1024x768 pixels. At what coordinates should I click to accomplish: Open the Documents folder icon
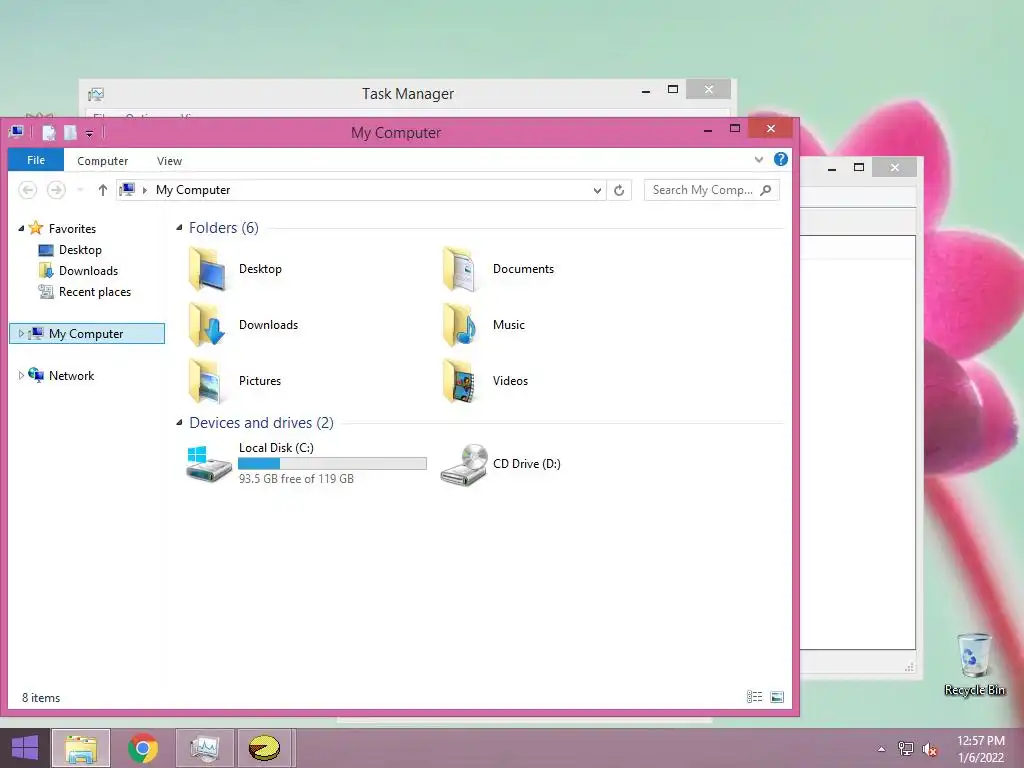(x=461, y=269)
